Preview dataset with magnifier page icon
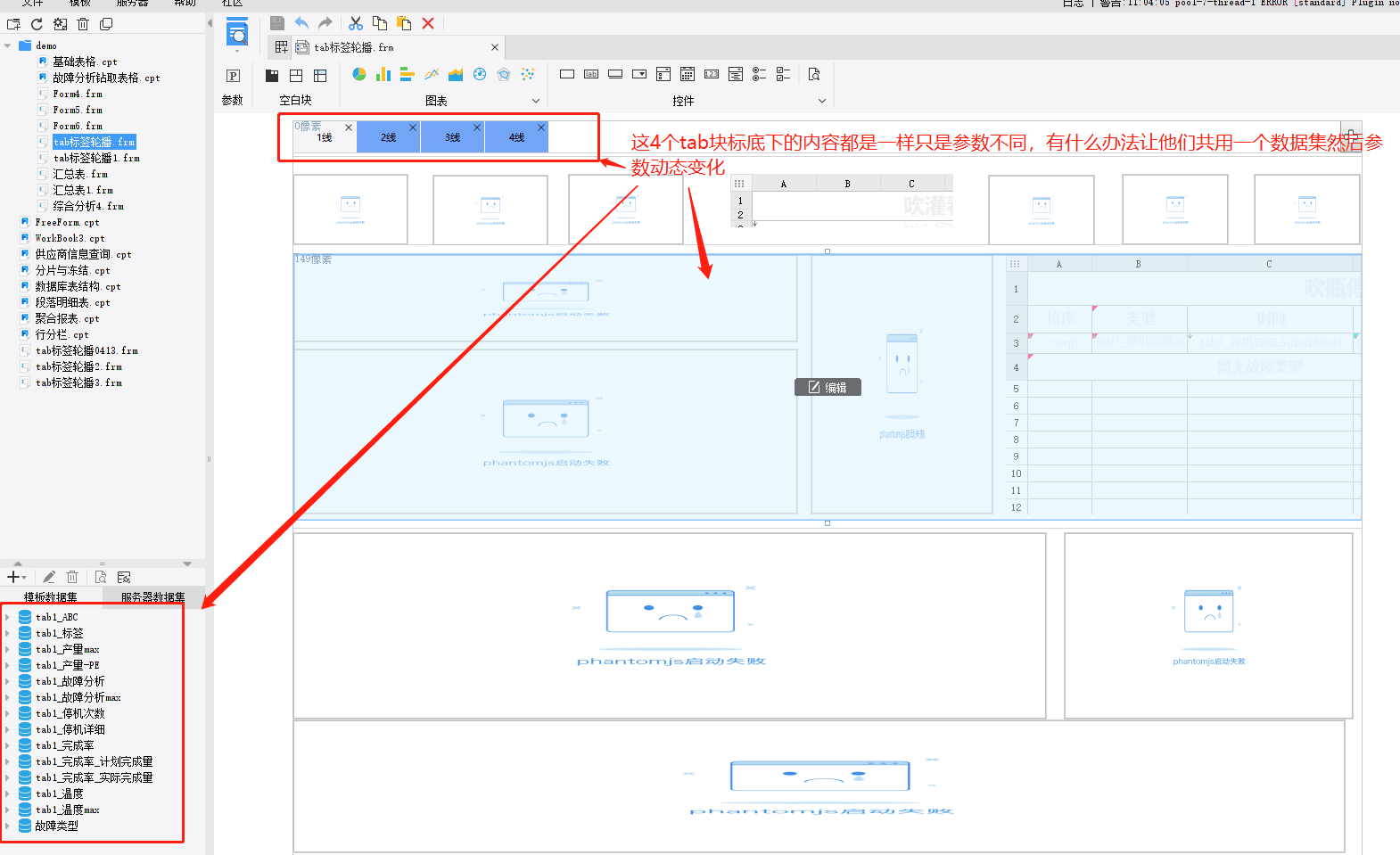The height and width of the screenshot is (855, 1400). pos(101,577)
